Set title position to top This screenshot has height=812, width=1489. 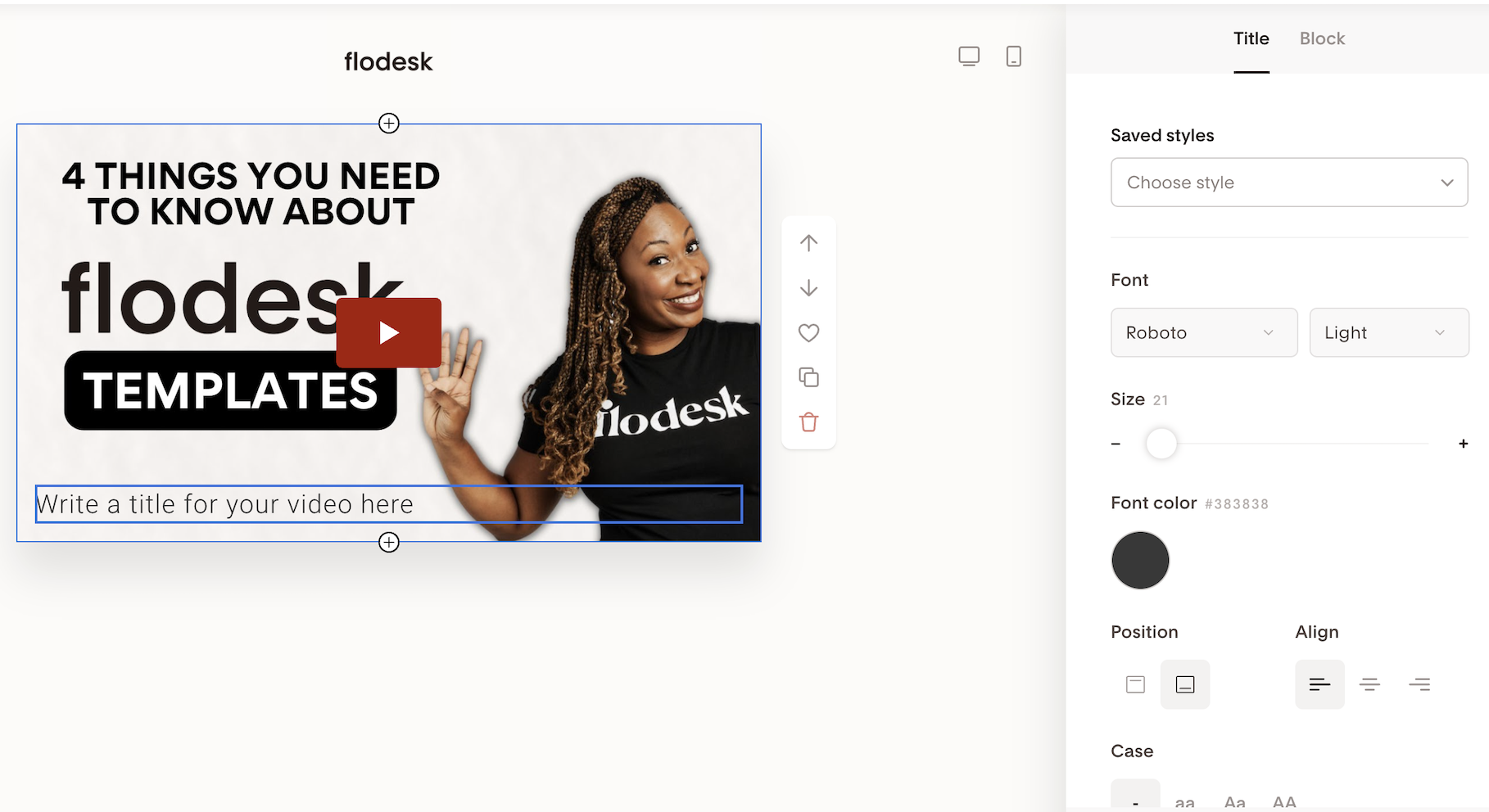pyautogui.click(x=1135, y=684)
